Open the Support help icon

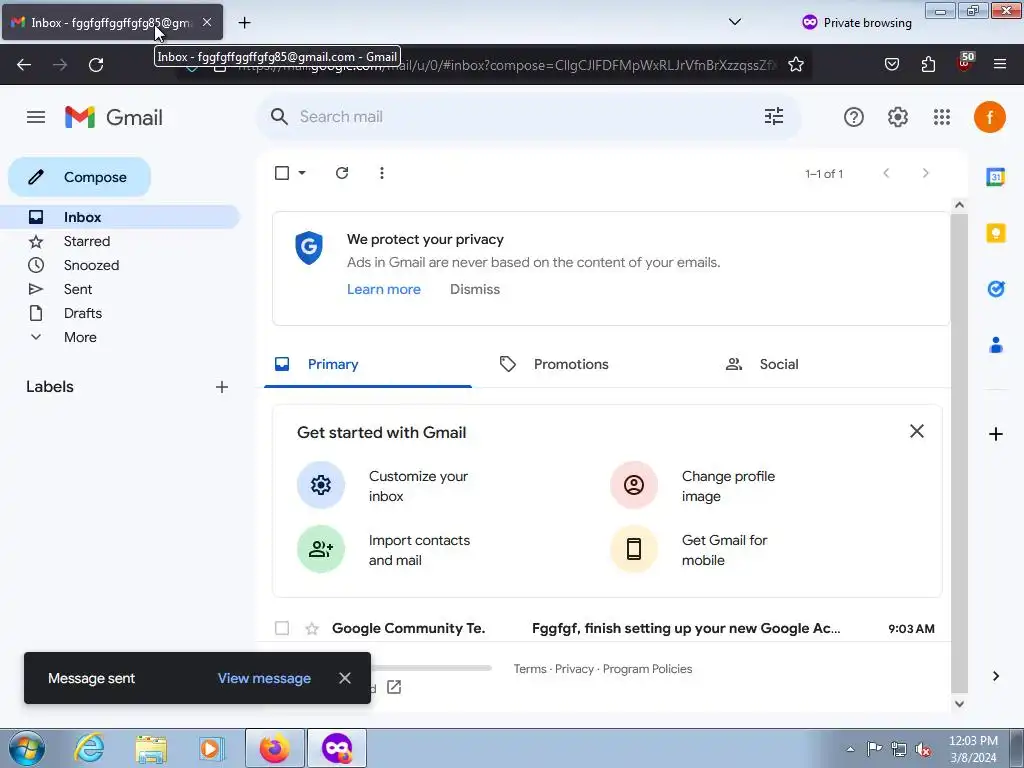click(x=854, y=117)
